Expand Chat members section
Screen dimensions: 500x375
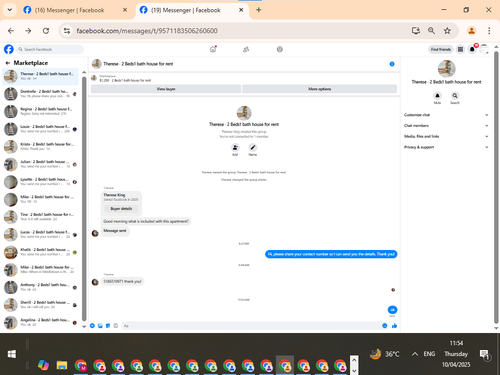point(446,126)
